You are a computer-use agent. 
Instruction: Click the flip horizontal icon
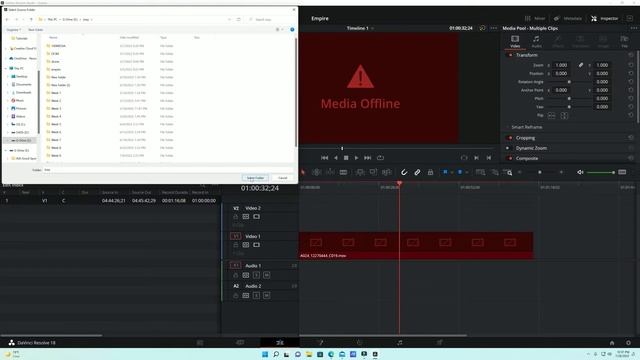pyautogui.click(x=551, y=116)
